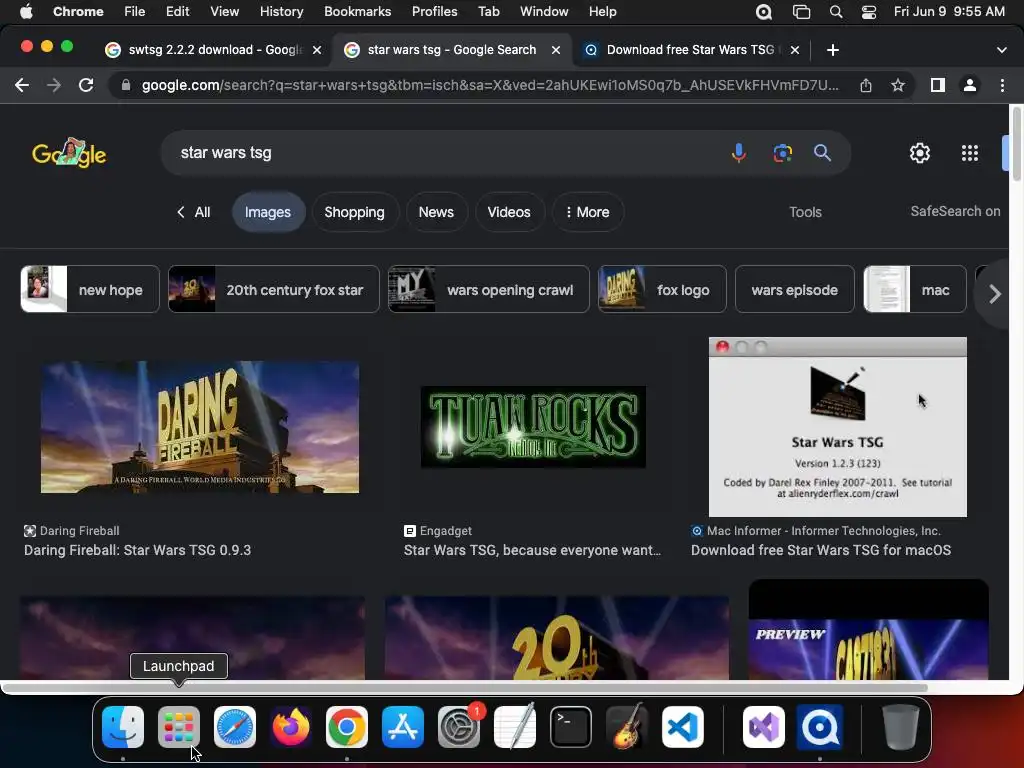Switch to Download free Star Wars TSG tab

coord(692,50)
